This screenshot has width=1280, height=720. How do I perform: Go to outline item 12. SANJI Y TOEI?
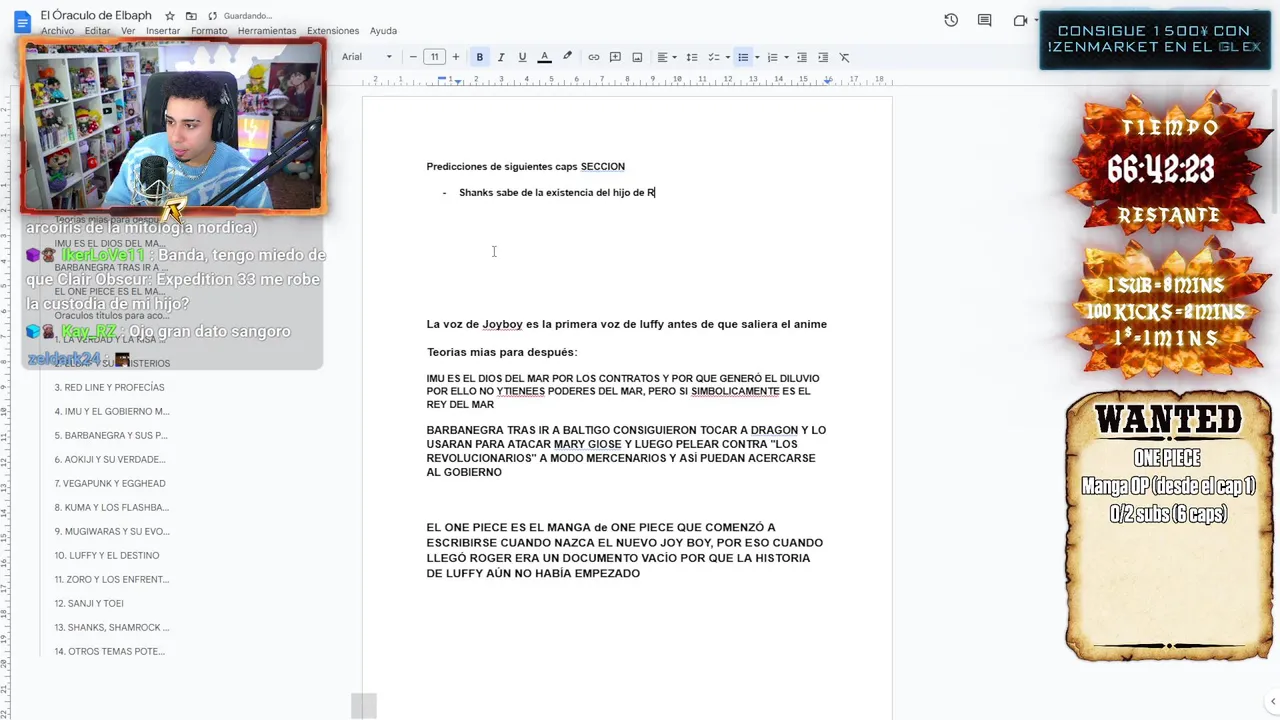click(89, 603)
